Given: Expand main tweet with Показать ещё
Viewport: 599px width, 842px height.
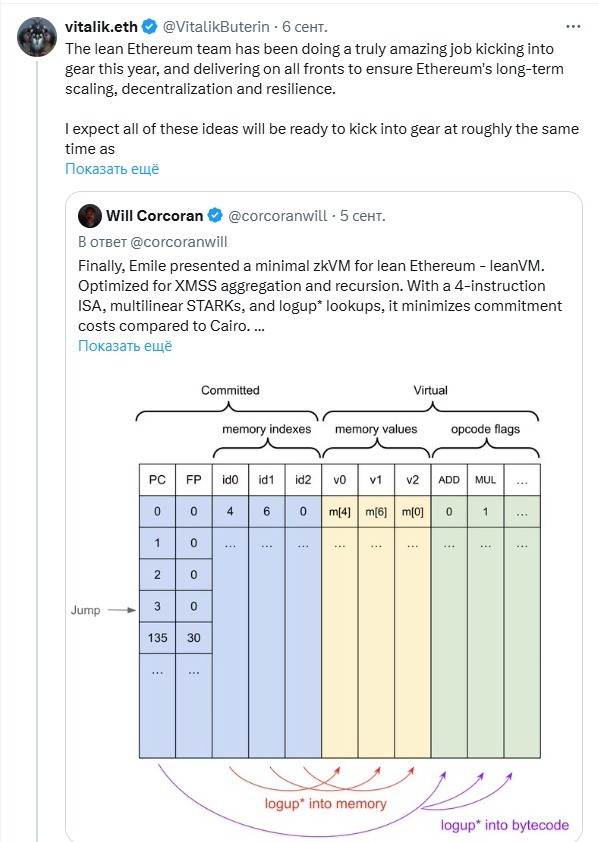Looking at the screenshot, I should pos(112,169).
